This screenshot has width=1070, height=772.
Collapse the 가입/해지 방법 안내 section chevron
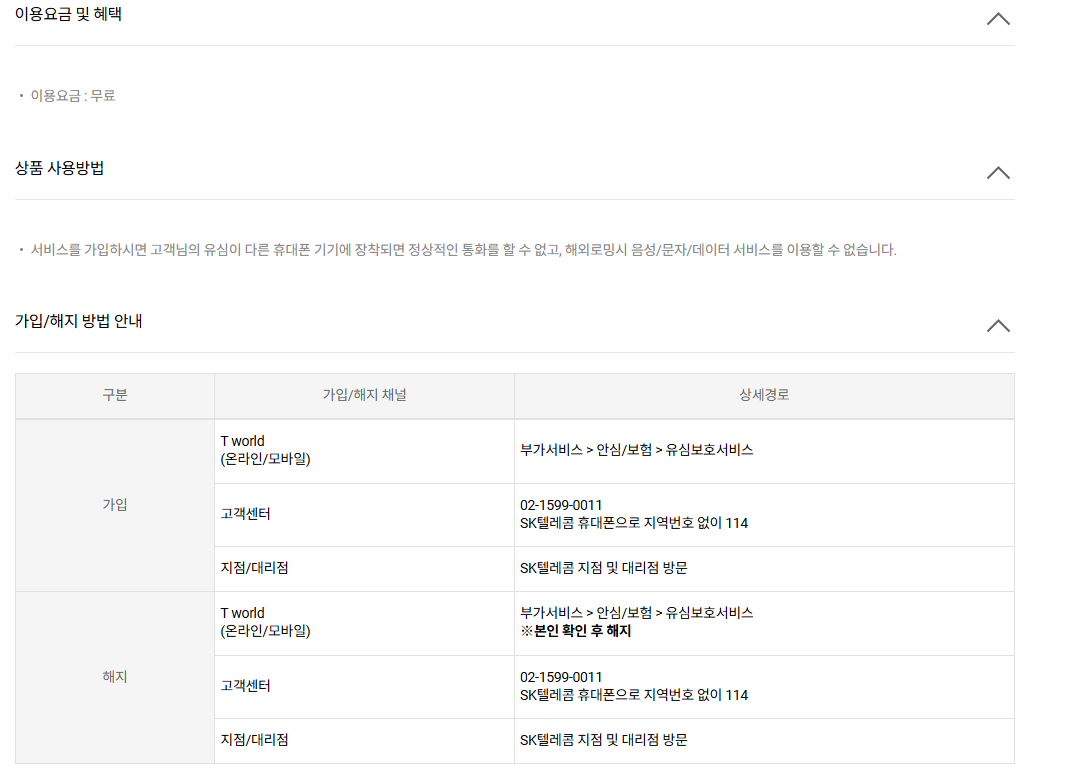pos(998,326)
